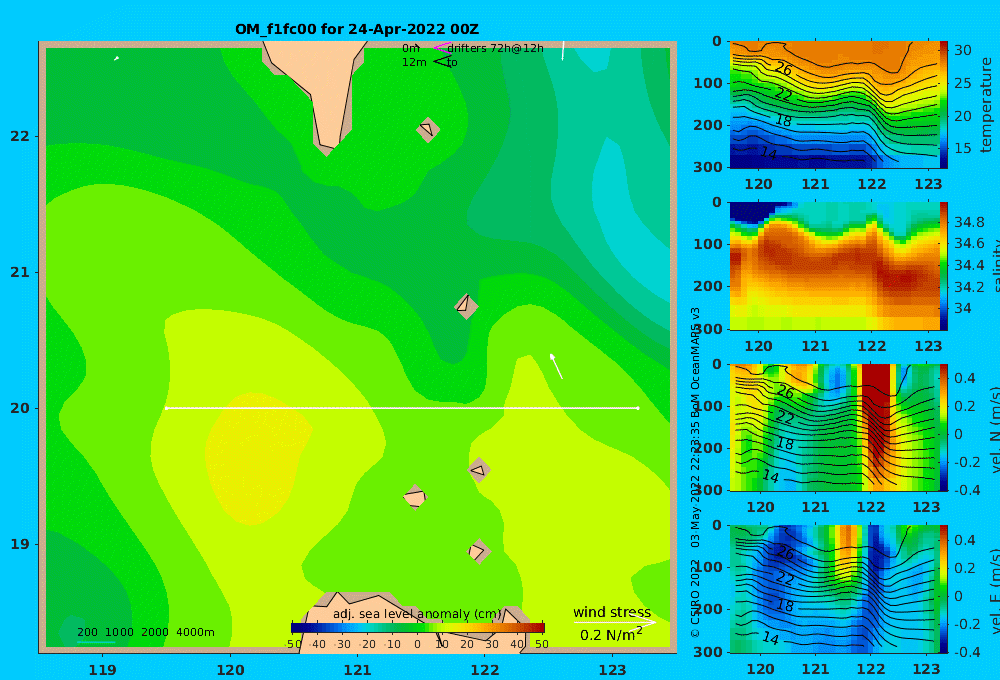Click latitude tick 22 on main map
Screen dimensions: 1000x680
pyautogui.click(x=20, y=136)
